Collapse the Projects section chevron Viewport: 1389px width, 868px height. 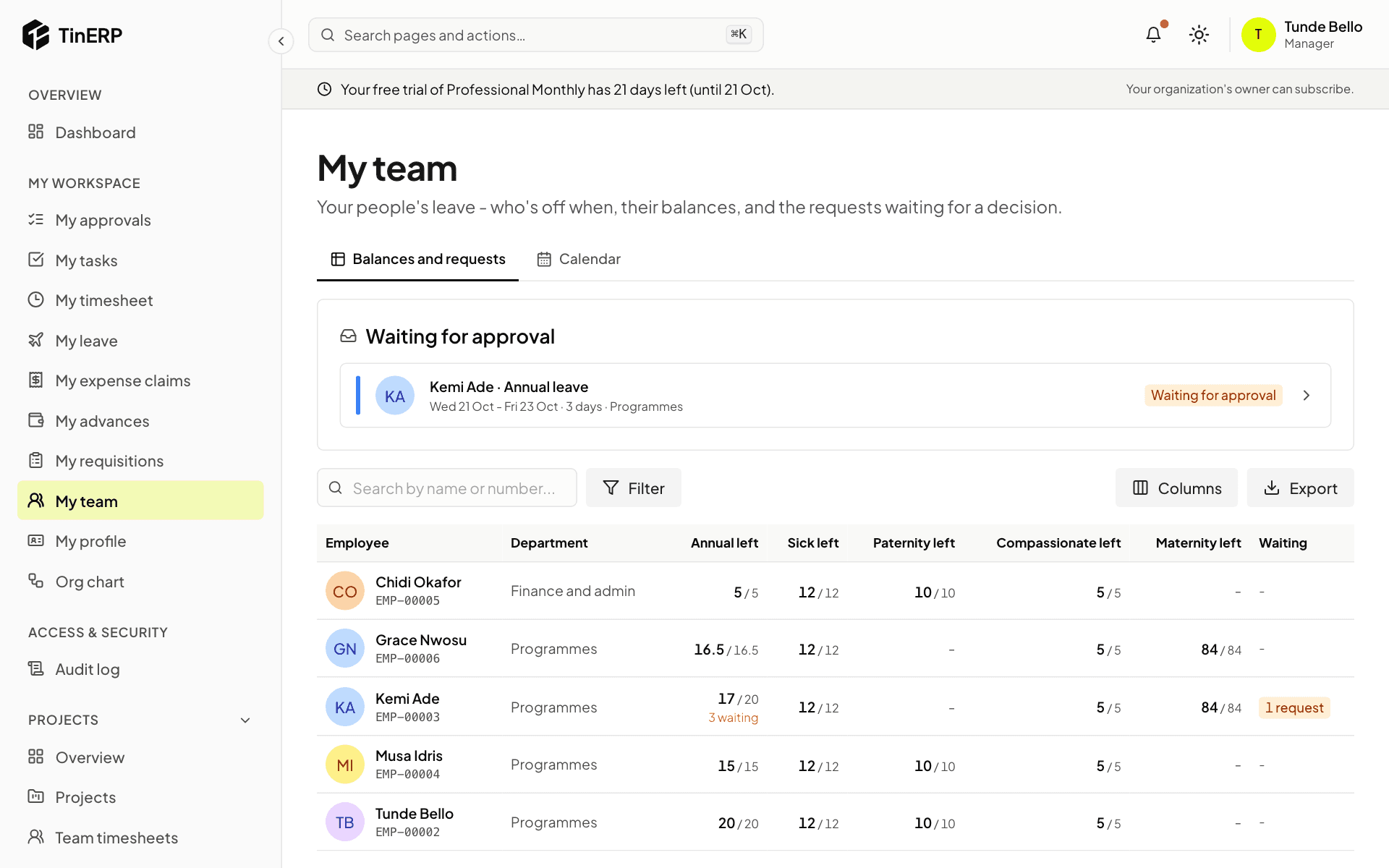click(x=245, y=720)
